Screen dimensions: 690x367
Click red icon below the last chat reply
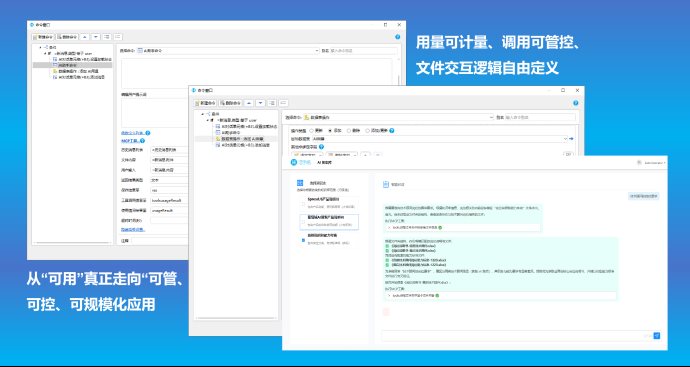(386, 312)
